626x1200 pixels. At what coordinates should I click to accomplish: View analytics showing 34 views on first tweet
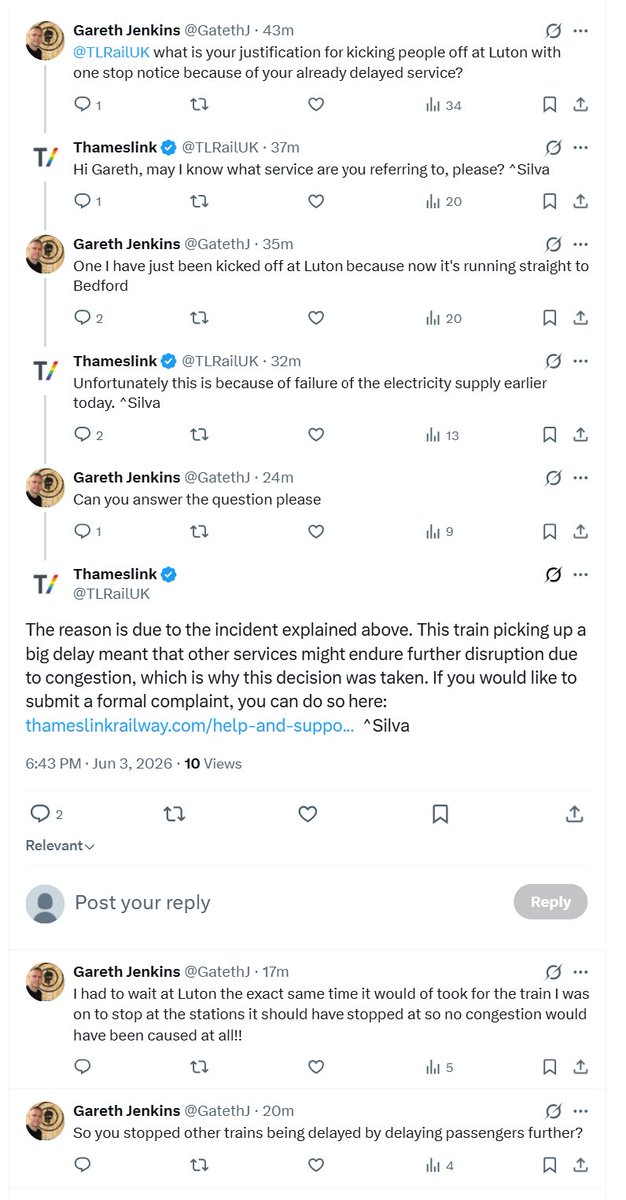(444, 104)
